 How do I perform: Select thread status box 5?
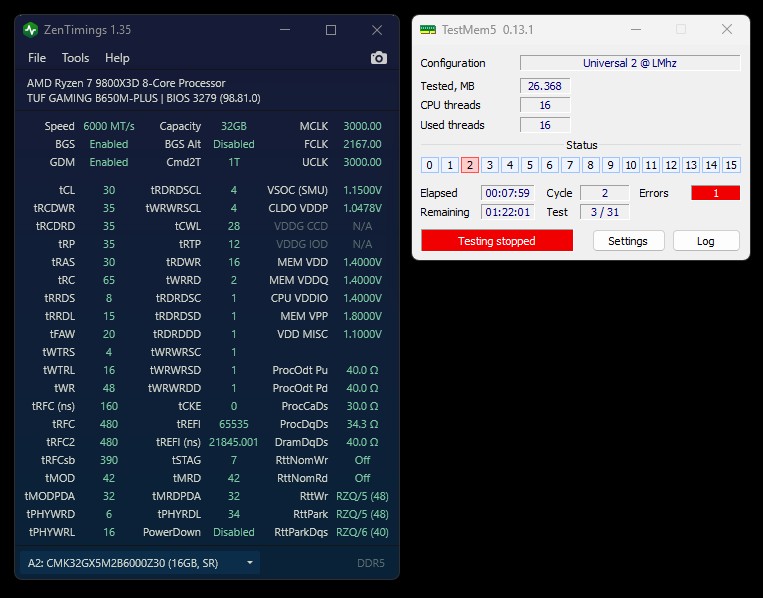[530, 165]
